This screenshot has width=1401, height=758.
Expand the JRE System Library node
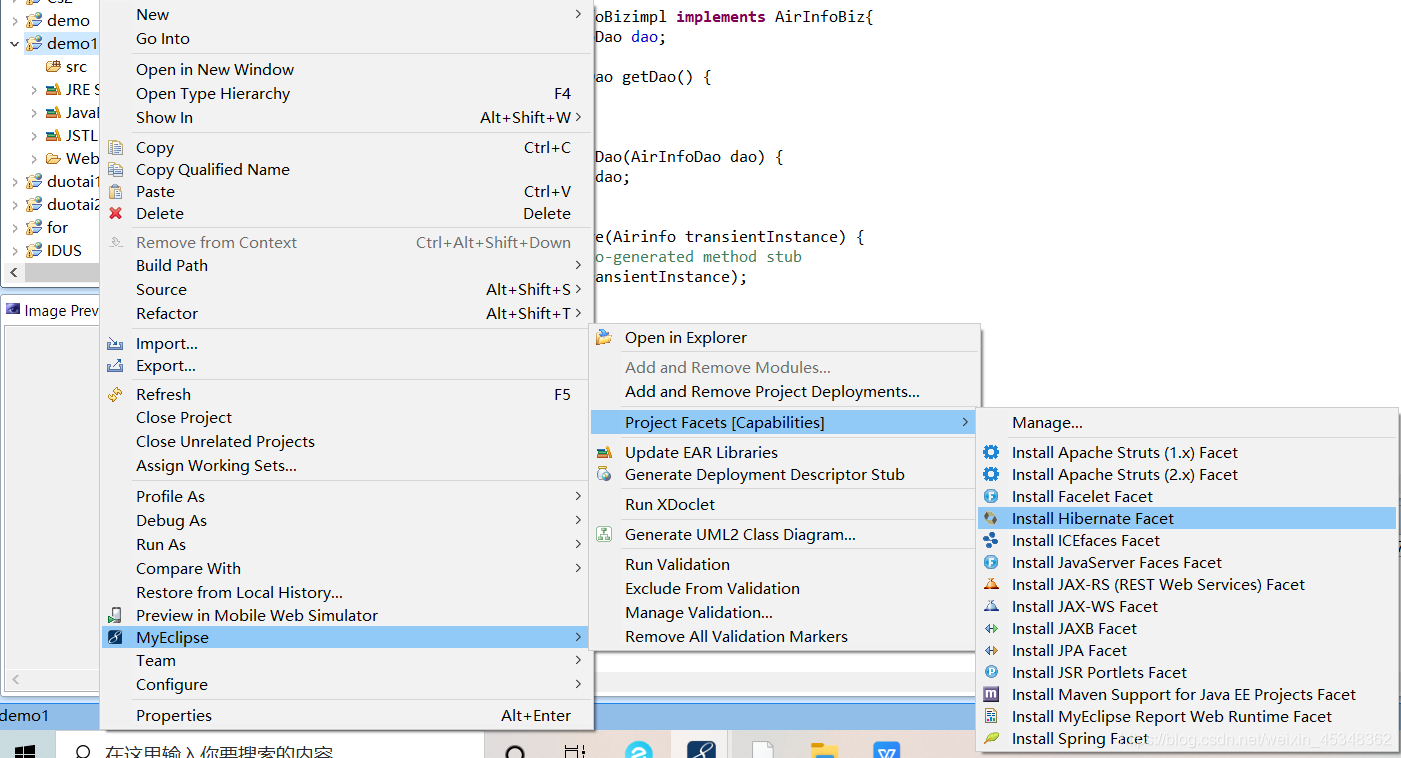(x=34, y=89)
